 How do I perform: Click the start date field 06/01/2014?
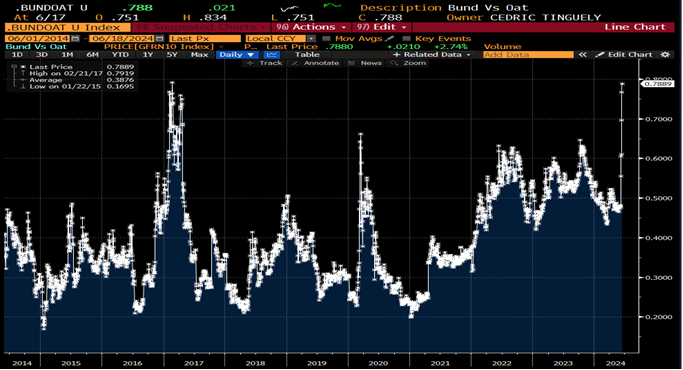pyautogui.click(x=38, y=38)
